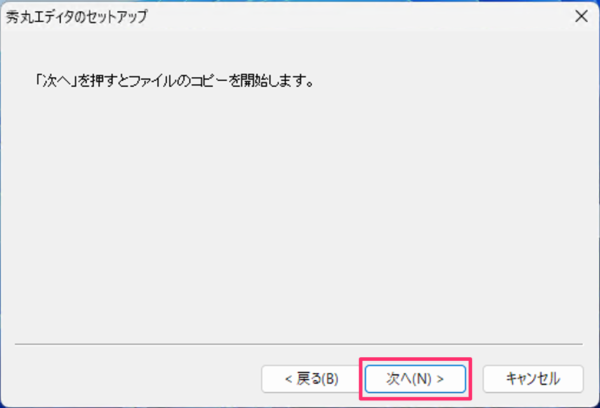Select the button labeled with N shortcut
This screenshot has width=600, height=408.
[415, 379]
